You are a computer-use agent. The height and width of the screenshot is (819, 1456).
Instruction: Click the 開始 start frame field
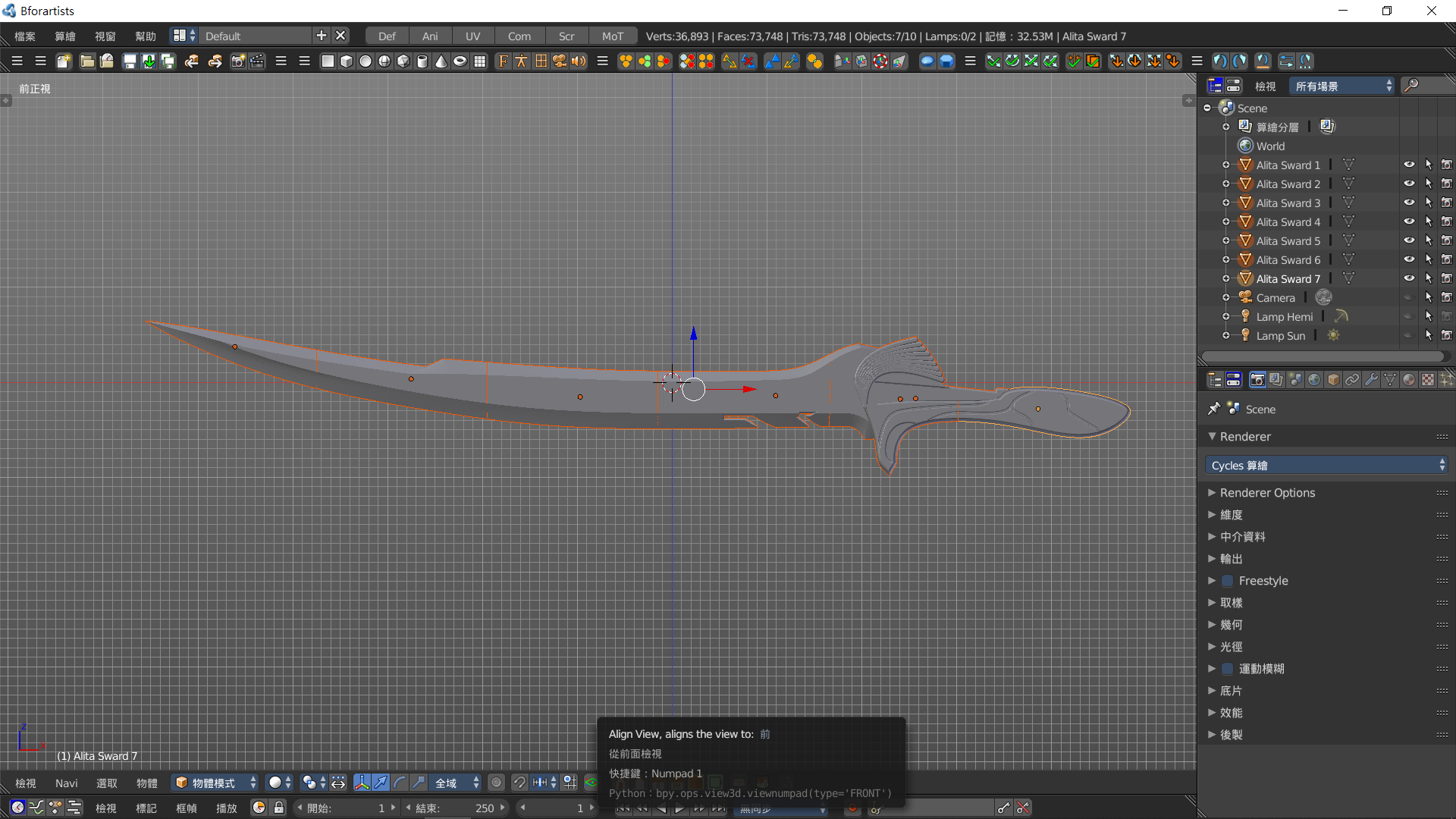347,808
